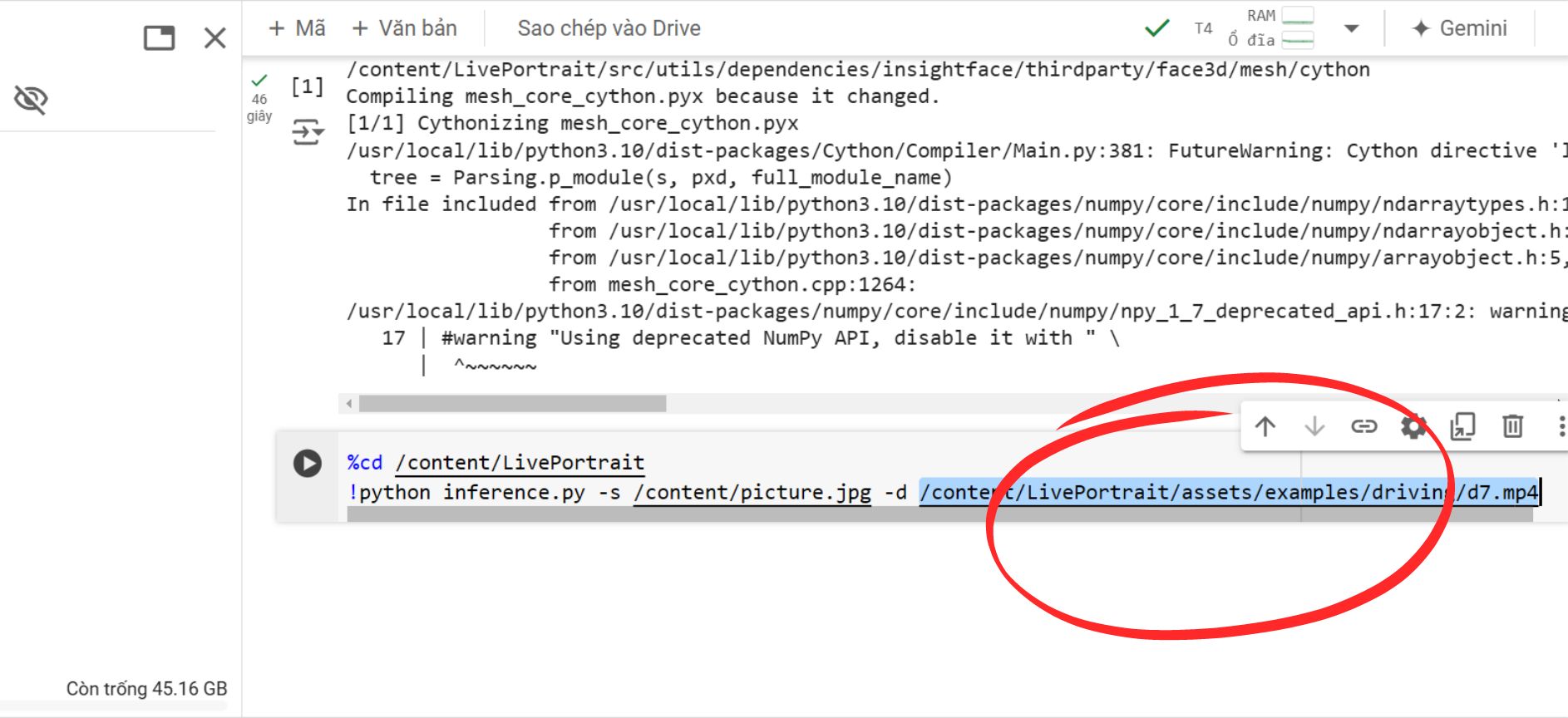Open cell editor settings gear
This screenshot has height=718, width=1568.
tap(1413, 426)
